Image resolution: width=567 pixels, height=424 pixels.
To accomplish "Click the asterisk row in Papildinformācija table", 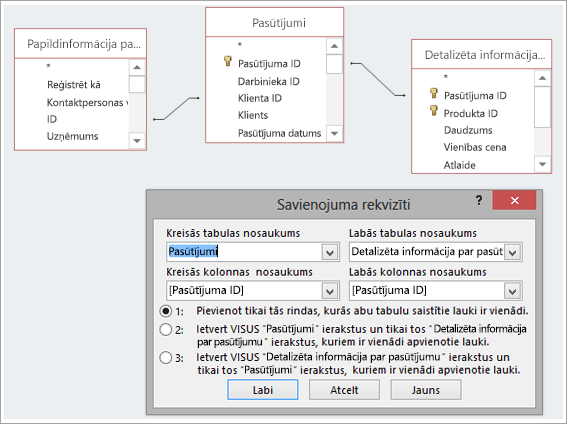I will click(48, 66).
